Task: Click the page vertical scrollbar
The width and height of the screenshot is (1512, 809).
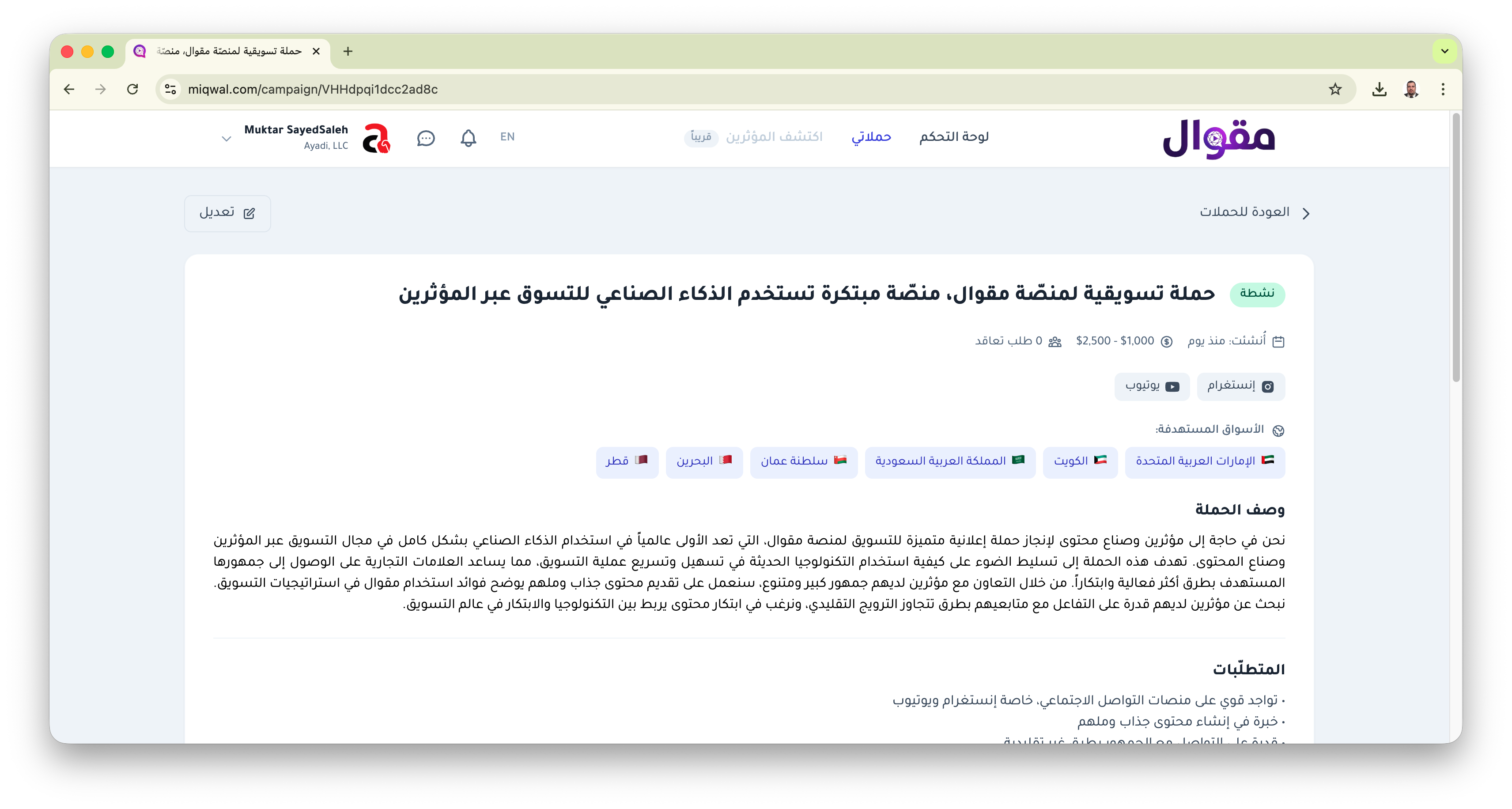Action: [x=1455, y=246]
